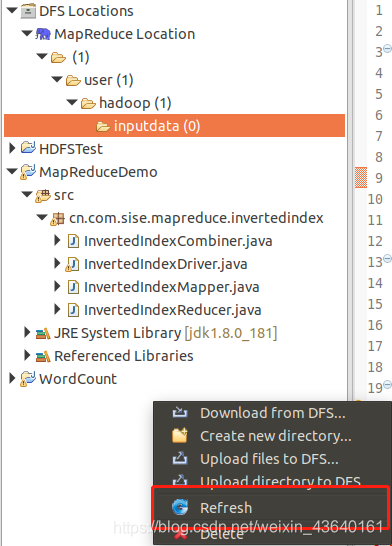The width and height of the screenshot is (392, 546).
Task: Collapse the hadoop (1) folder
Action: 72,102
